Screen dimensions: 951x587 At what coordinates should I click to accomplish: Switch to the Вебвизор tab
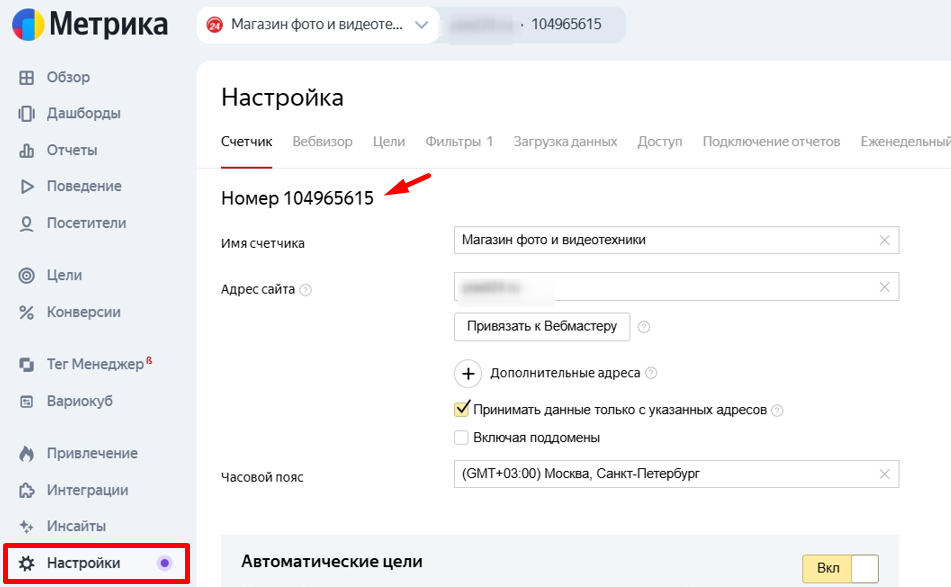pos(322,142)
